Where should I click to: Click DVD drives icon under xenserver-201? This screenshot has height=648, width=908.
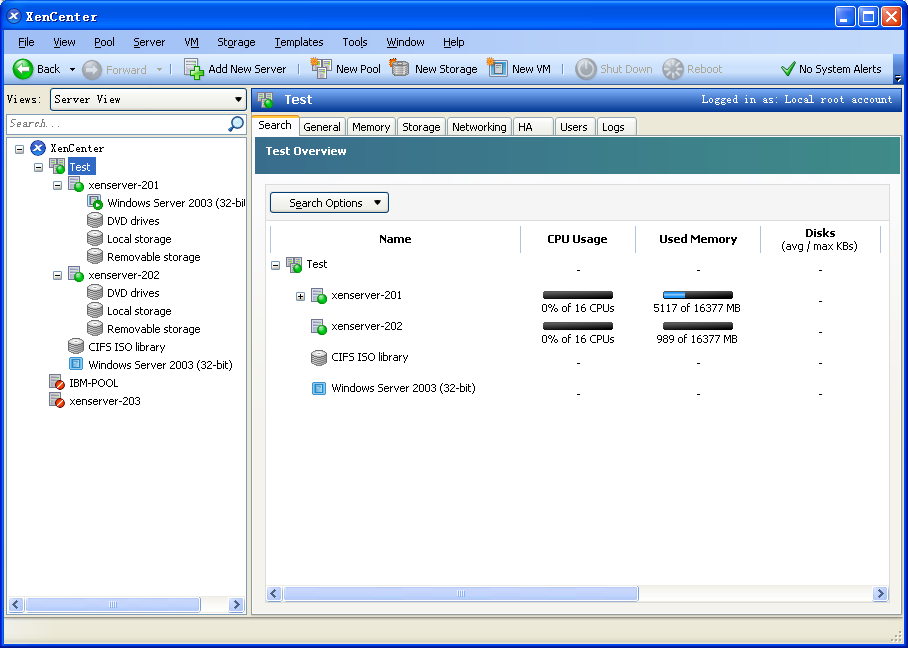point(95,221)
